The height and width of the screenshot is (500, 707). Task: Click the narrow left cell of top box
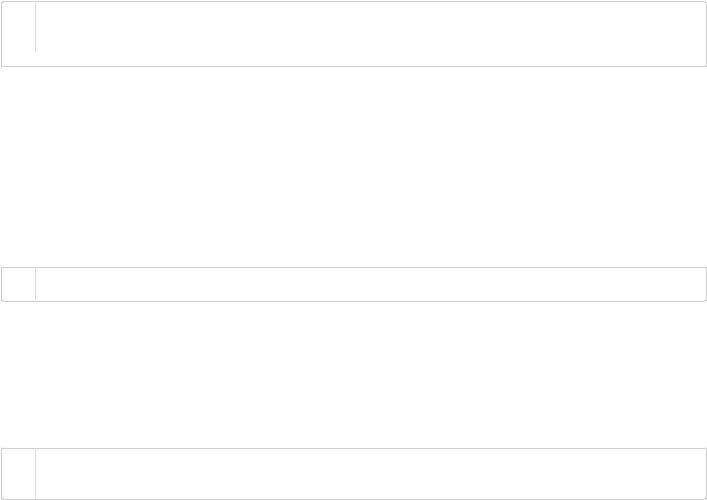(x=18, y=34)
